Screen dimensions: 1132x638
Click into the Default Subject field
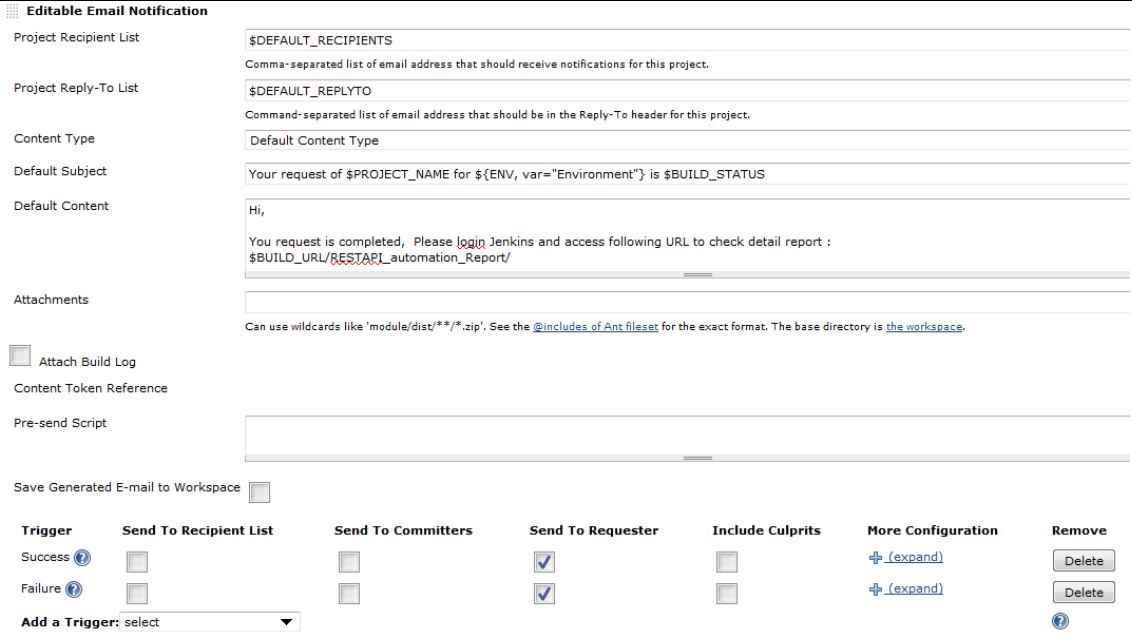point(687,173)
